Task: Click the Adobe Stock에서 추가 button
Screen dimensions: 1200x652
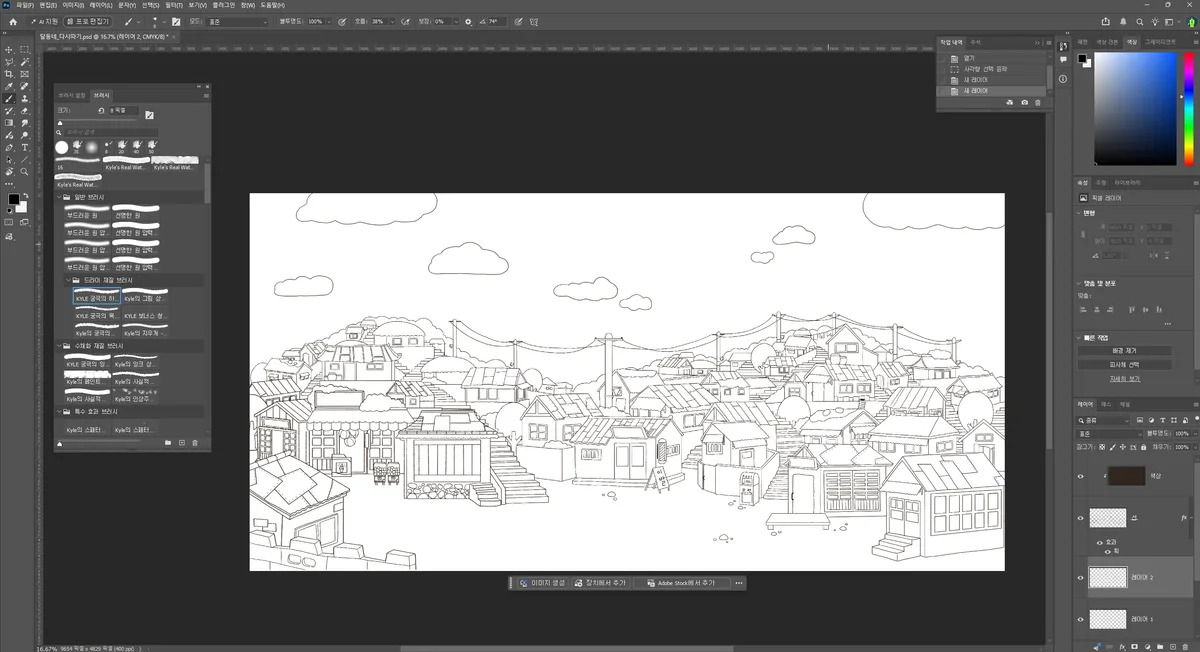Action: pos(680,583)
